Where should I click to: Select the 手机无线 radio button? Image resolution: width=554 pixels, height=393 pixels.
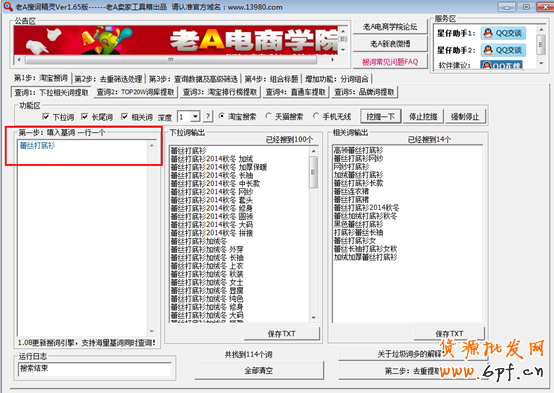coord(316,116)
